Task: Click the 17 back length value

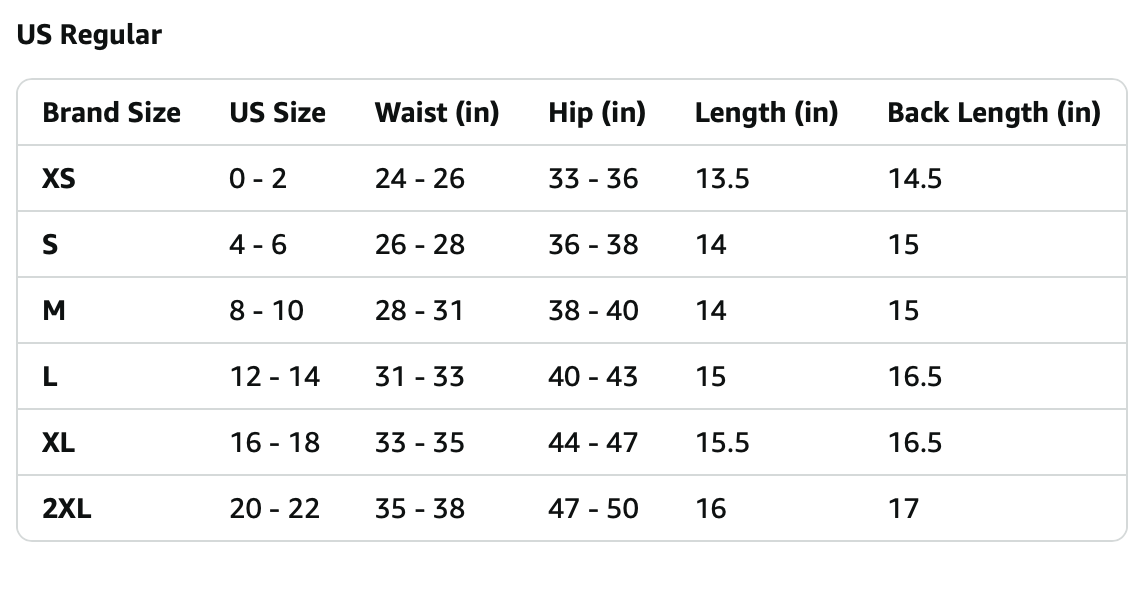Action: point(902,509)
